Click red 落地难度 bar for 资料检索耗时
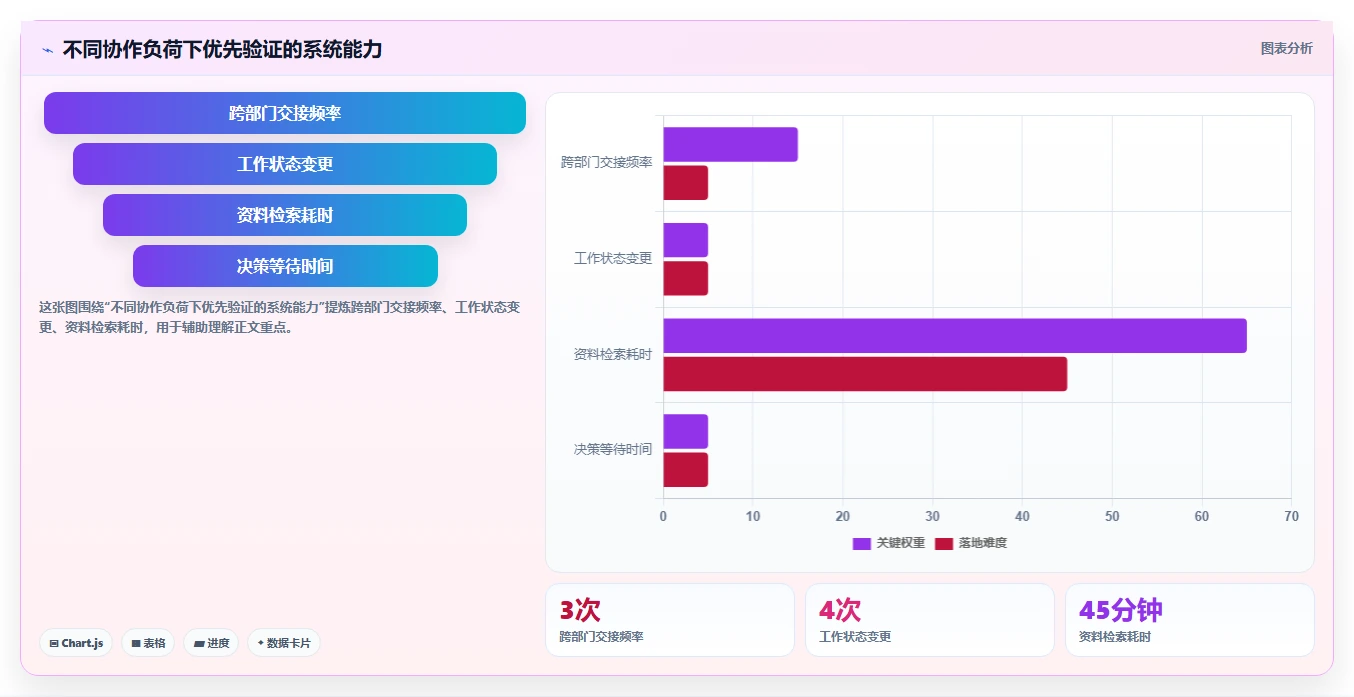Screen dimensions: 1354x697 865,374
